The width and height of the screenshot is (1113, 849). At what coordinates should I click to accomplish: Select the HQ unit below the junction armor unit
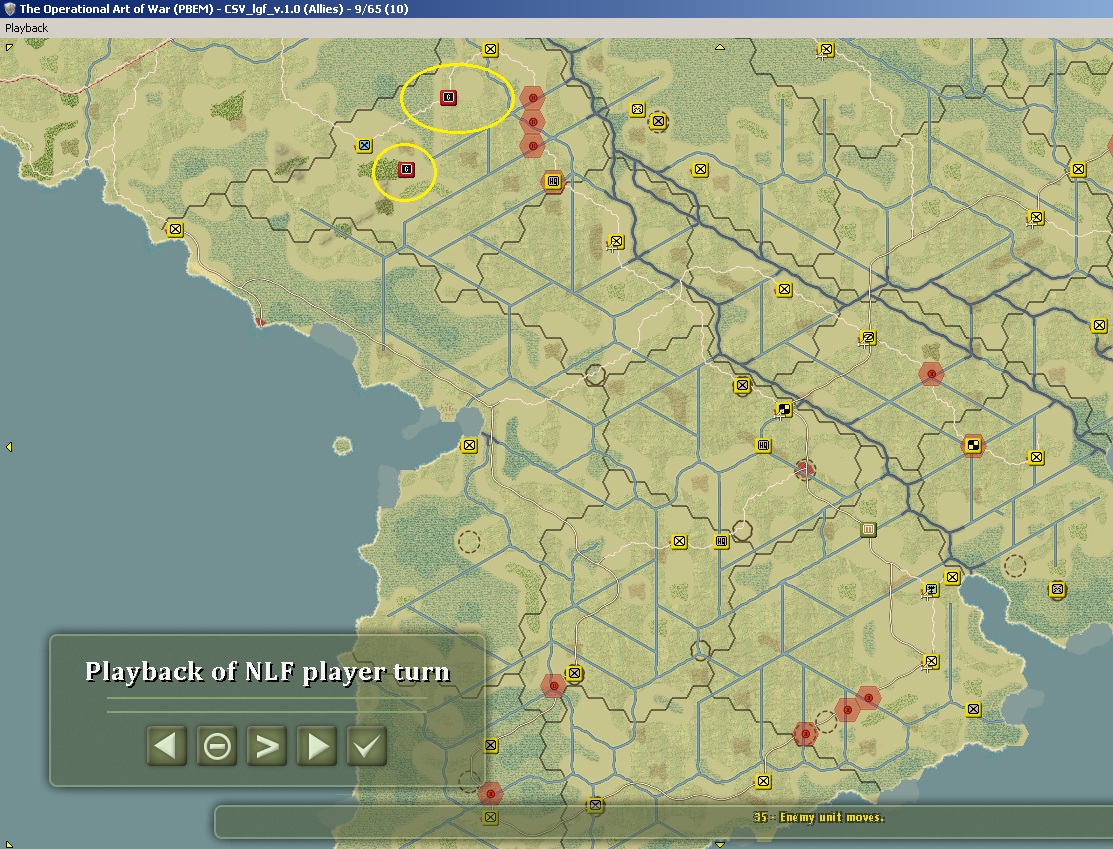(763, 446)
